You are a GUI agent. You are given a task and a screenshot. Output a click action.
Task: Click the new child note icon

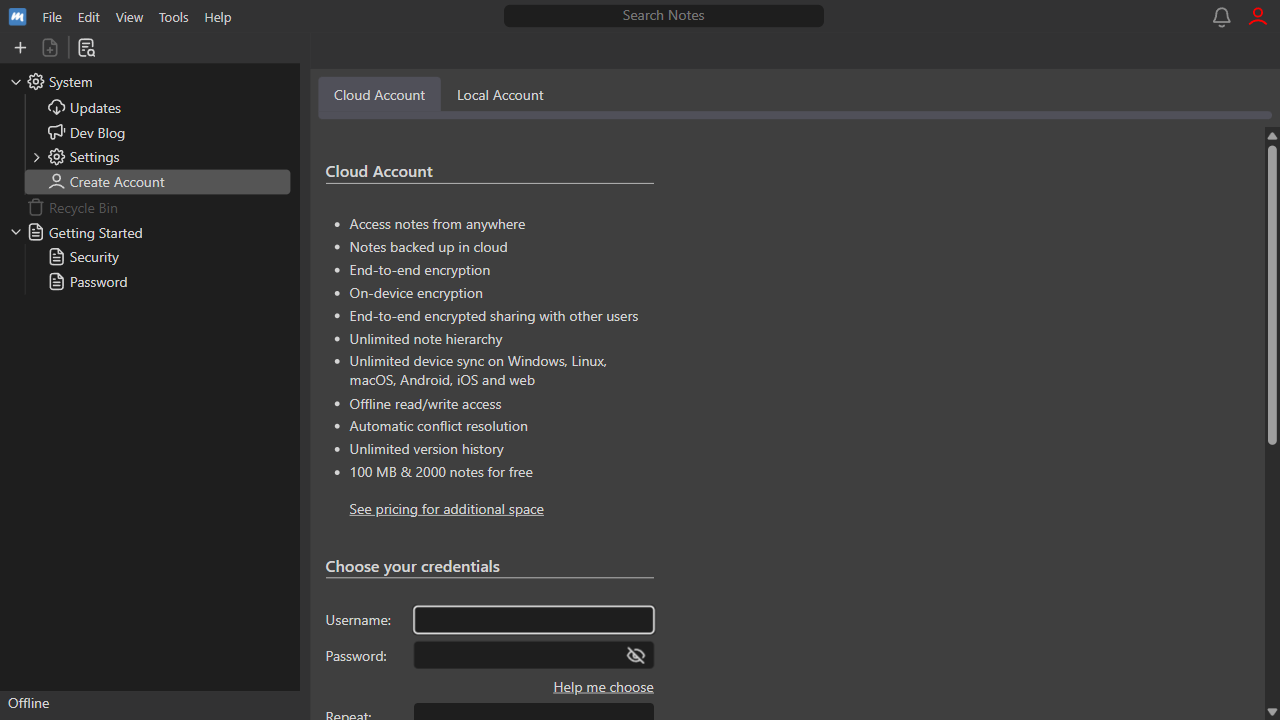point(50,48)
